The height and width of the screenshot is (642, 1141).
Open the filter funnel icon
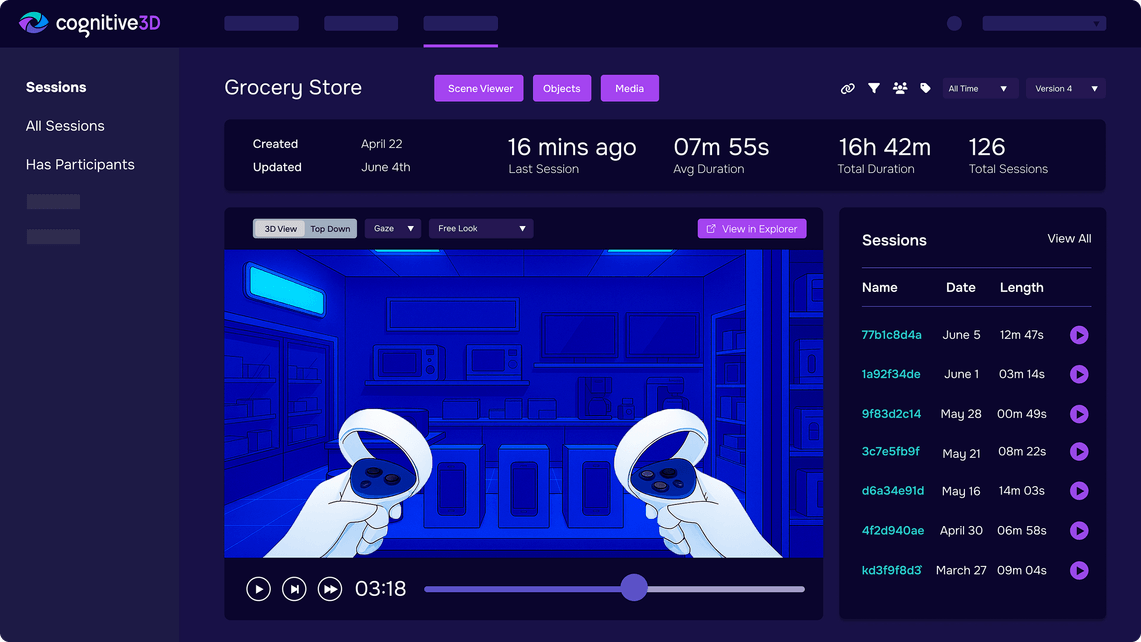tap(874, 88)
